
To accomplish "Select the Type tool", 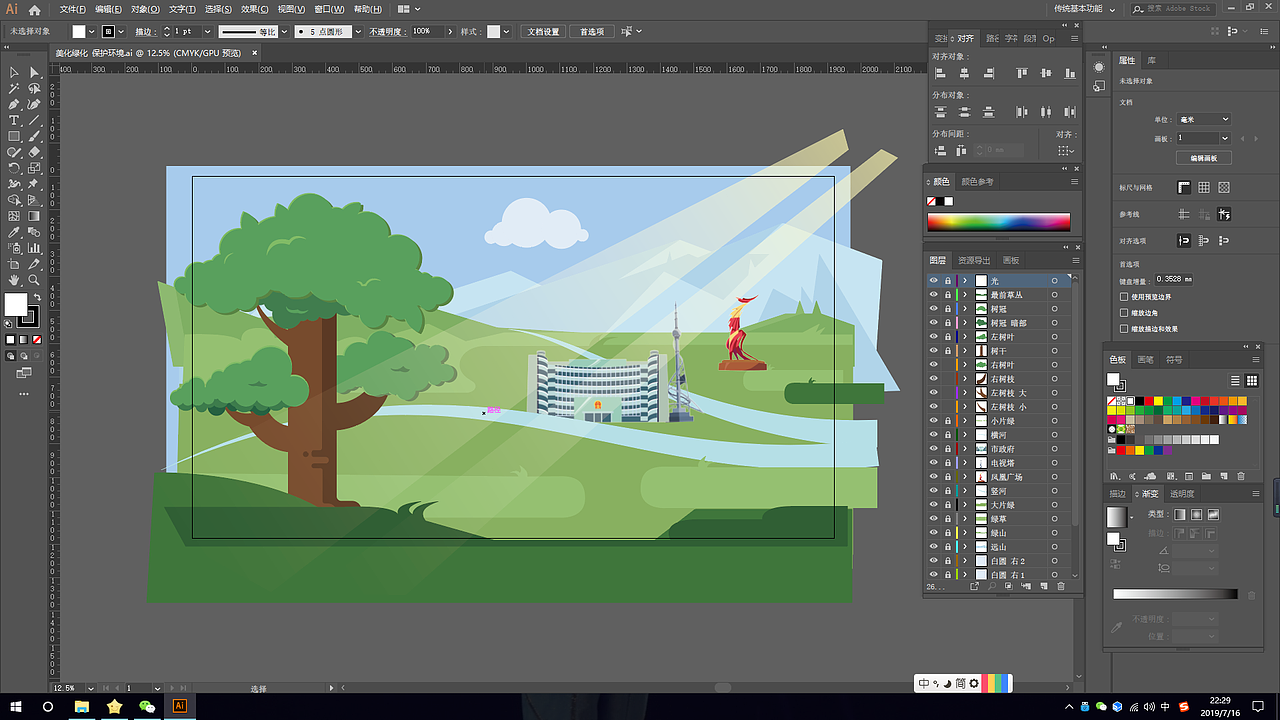I will (14, 120).
